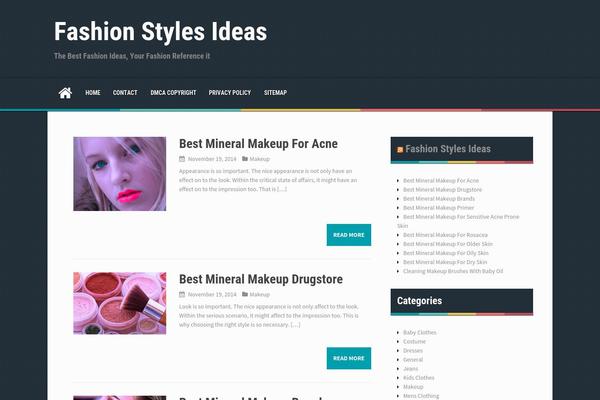This screenshot has width=600, height=400.
Task: Click the RSS feed icon beside Fashion Styles Ideas
Action: 400,150
